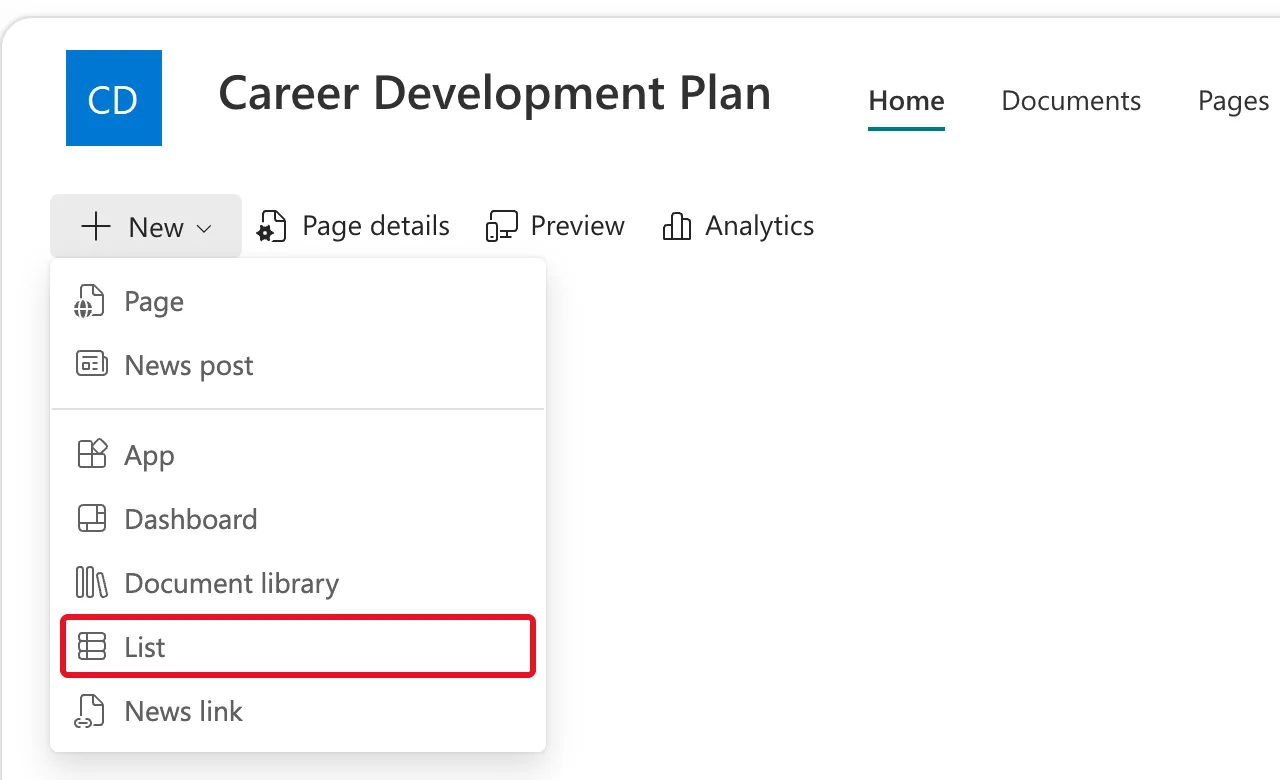1280x780 pixels.
Task: Choose App from the New menu
Action: pos(298,455)
